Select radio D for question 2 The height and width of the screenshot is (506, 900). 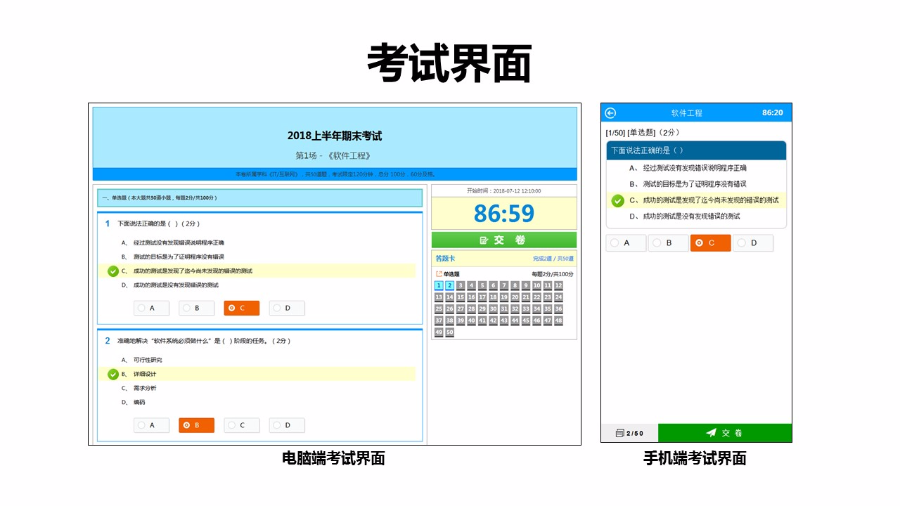pos(286,425)
